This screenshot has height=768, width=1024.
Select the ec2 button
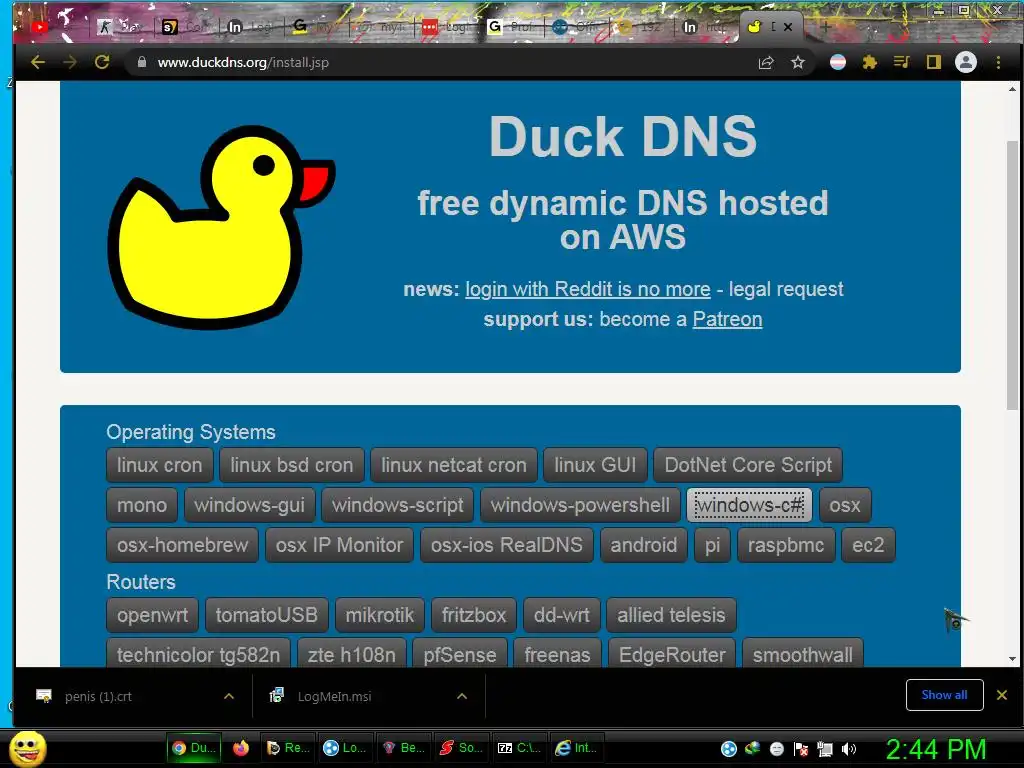868,545
